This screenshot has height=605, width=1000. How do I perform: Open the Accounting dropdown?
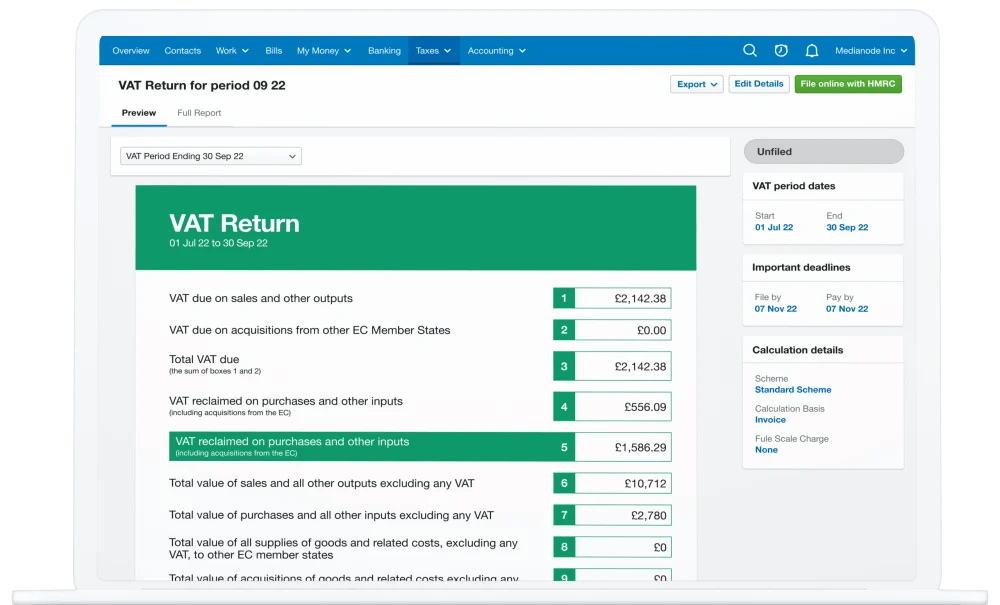pos(496,50)
